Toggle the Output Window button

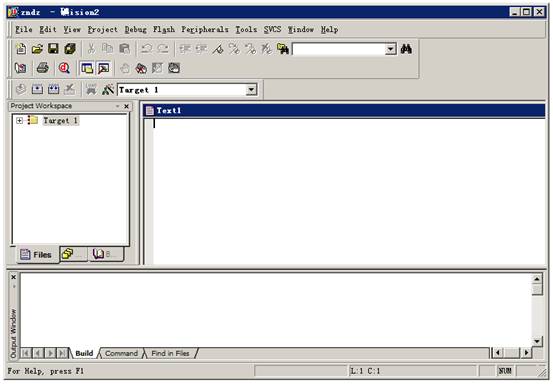(103, 68)
